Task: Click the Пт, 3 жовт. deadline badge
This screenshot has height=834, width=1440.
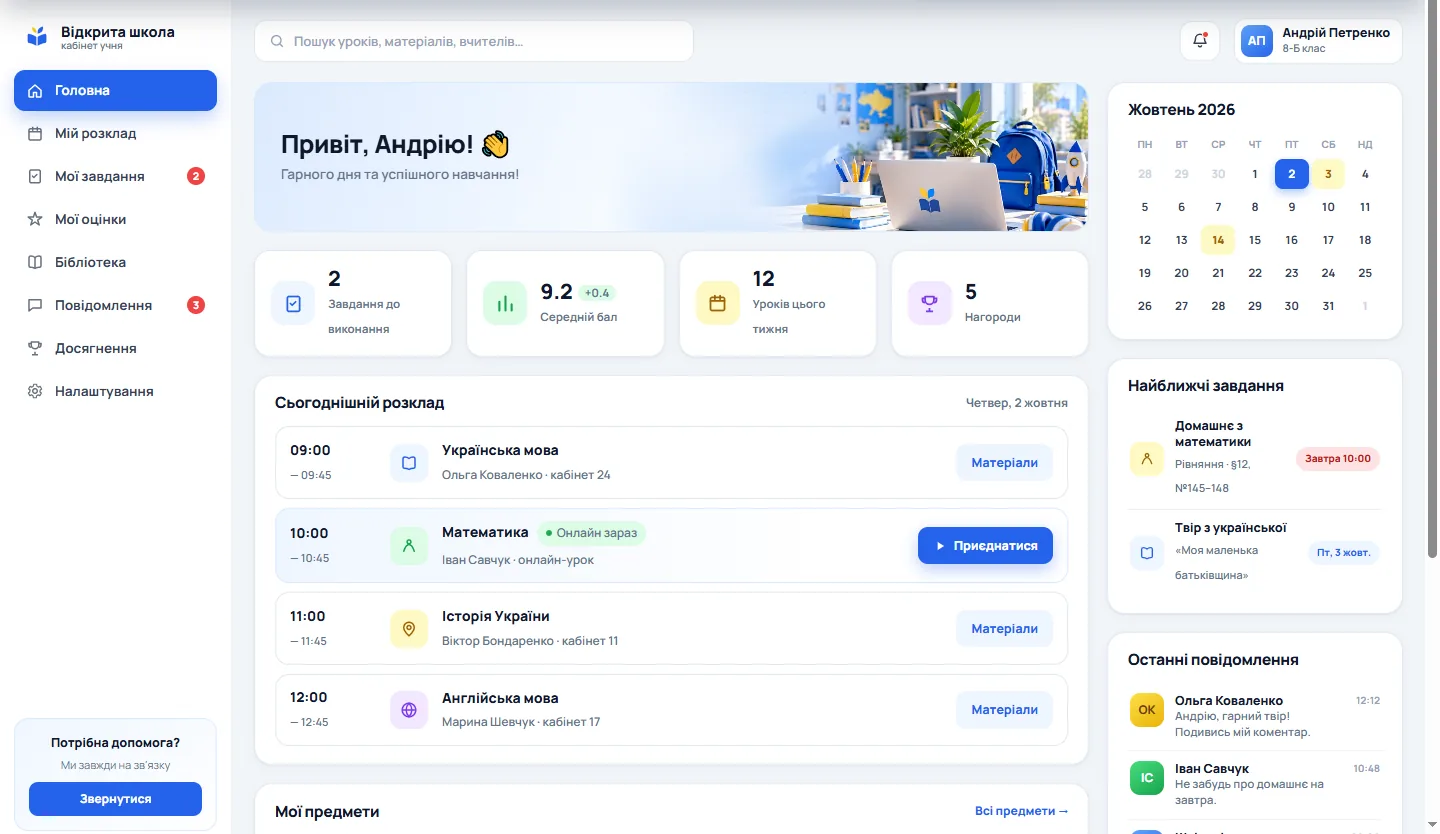Action: point(1343,553)
